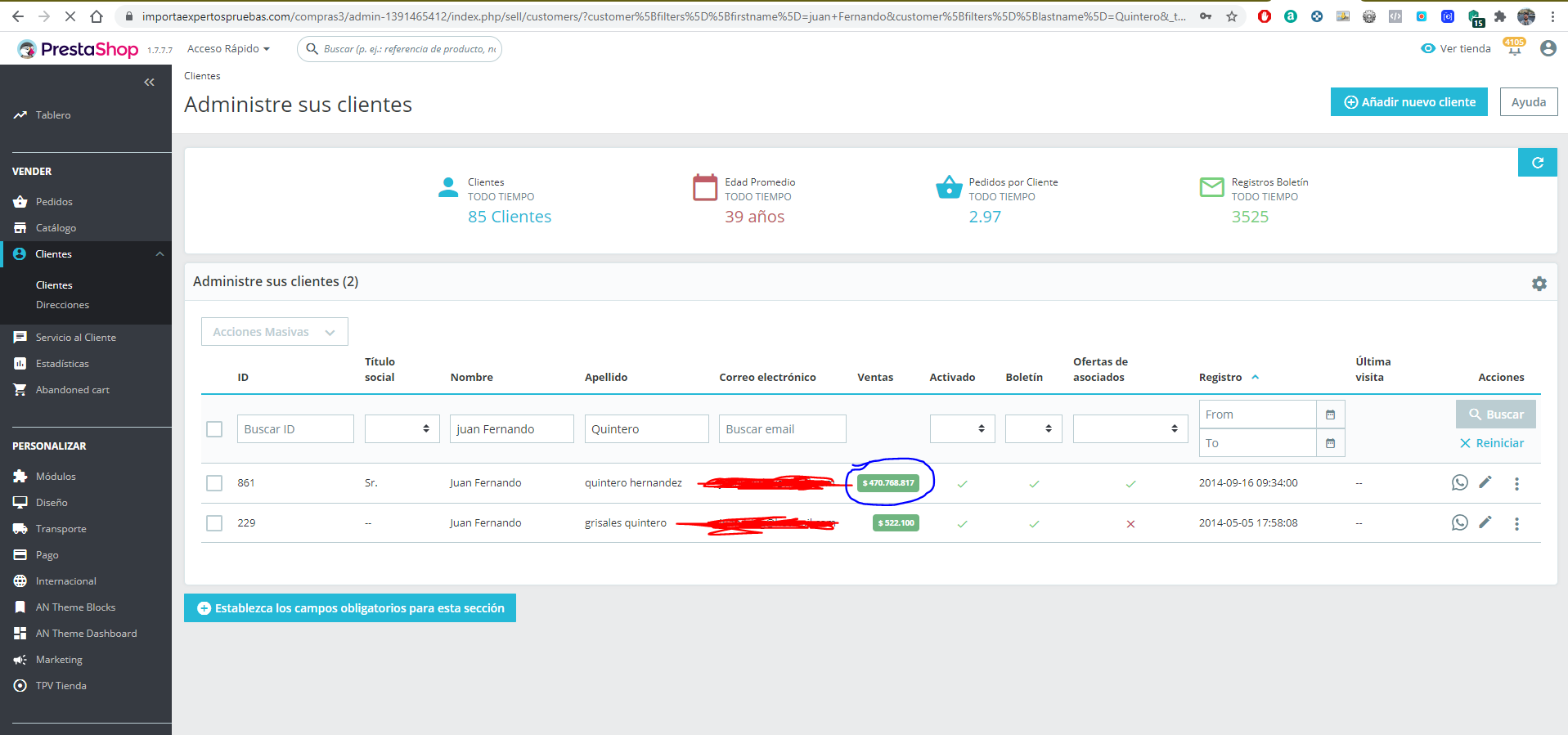Image resolution: width=1568 pixels, height=735 pixels.
Task: Open Boletín filter dropdown
Action: 1034,429
